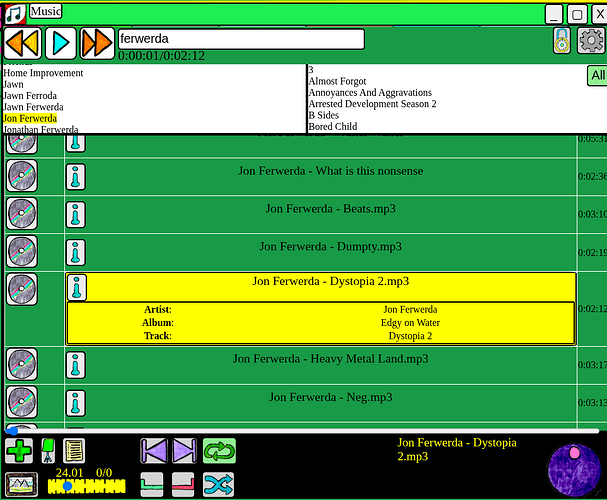This screenshot has width=607, height=500.
Task: Click the purple next track button
Action: [x=184, y=450]
